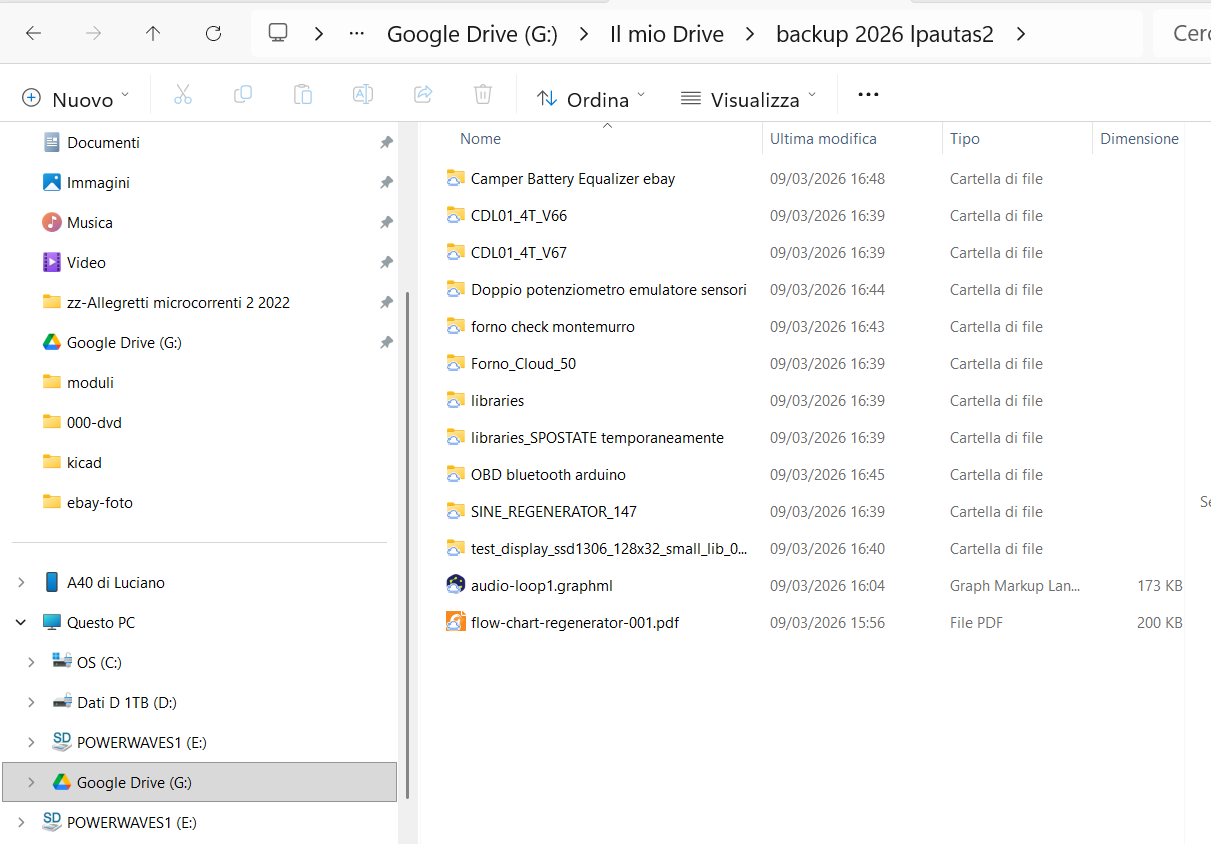Click the Nuovo button

tap(75, 98)
